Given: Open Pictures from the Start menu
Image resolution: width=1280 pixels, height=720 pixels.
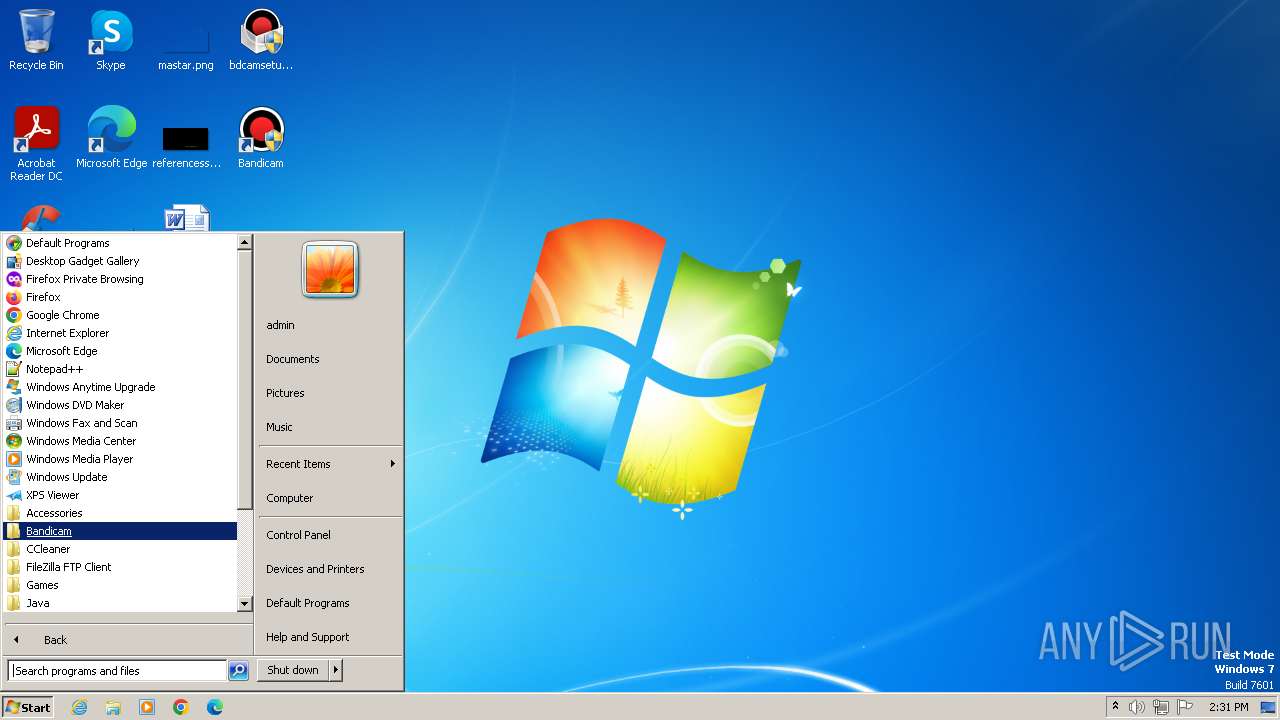Looking at the screenshot, I should point(330,393).
